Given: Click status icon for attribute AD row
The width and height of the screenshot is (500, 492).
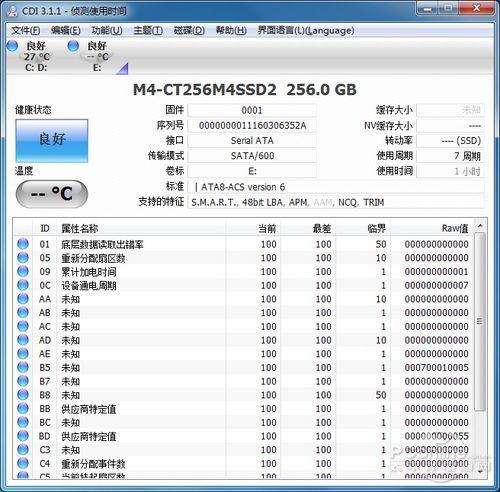Looking at the screenshot, I should (23, 340).
